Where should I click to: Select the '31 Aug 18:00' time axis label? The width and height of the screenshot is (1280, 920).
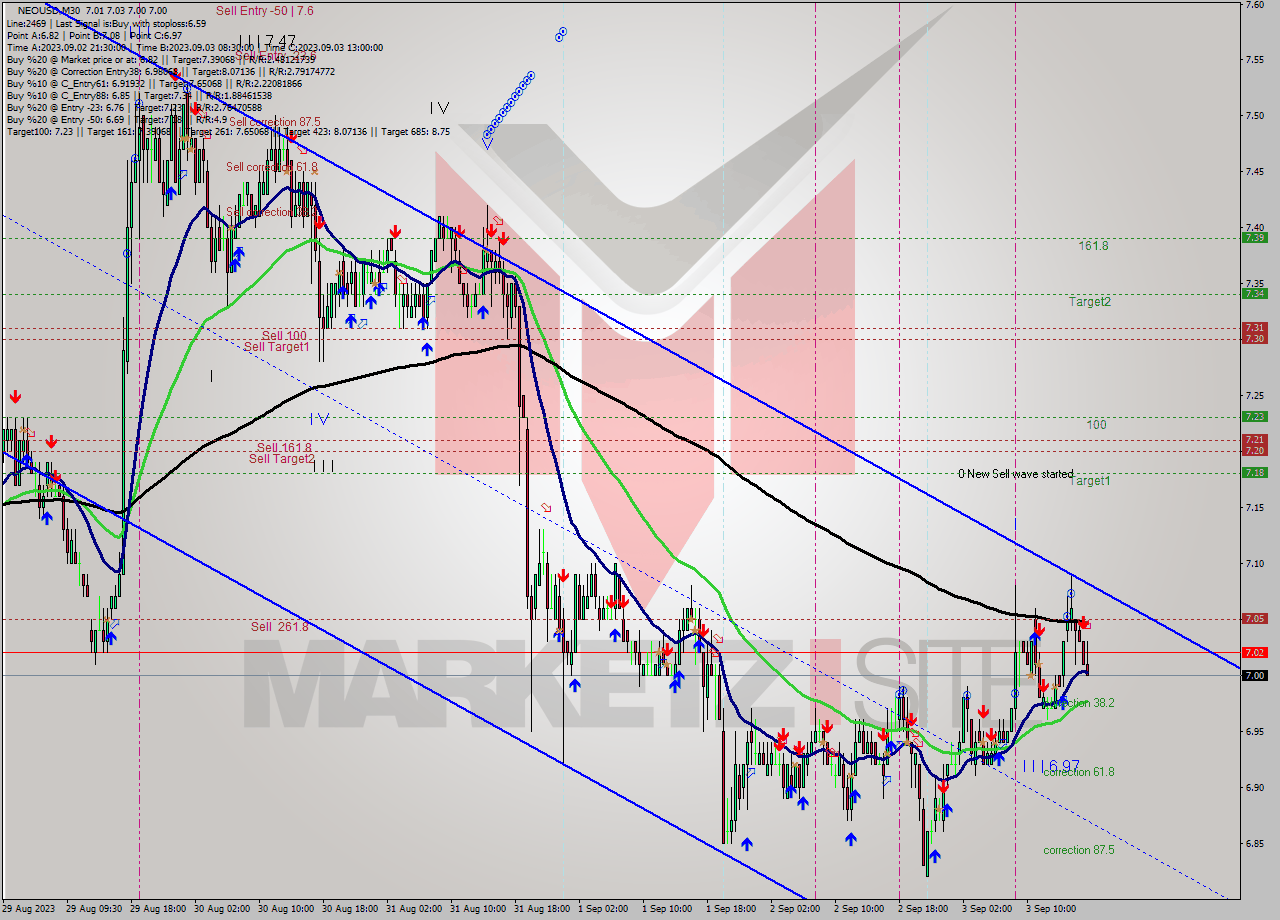540,909
